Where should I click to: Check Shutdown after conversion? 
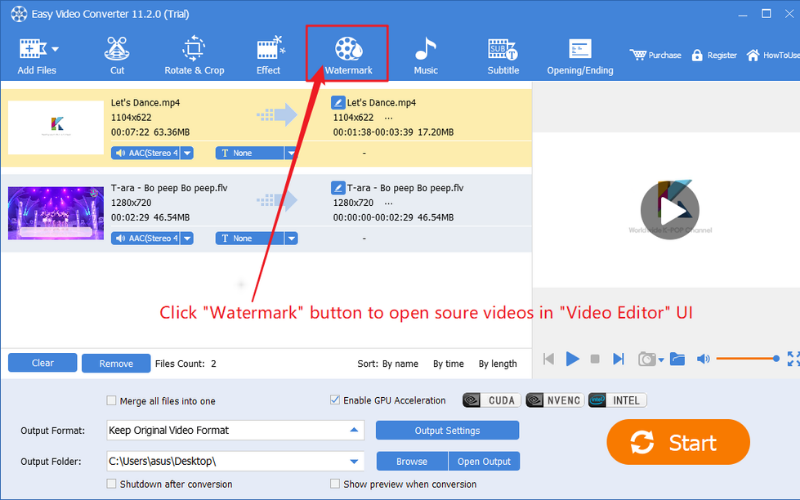coord(111,484)
